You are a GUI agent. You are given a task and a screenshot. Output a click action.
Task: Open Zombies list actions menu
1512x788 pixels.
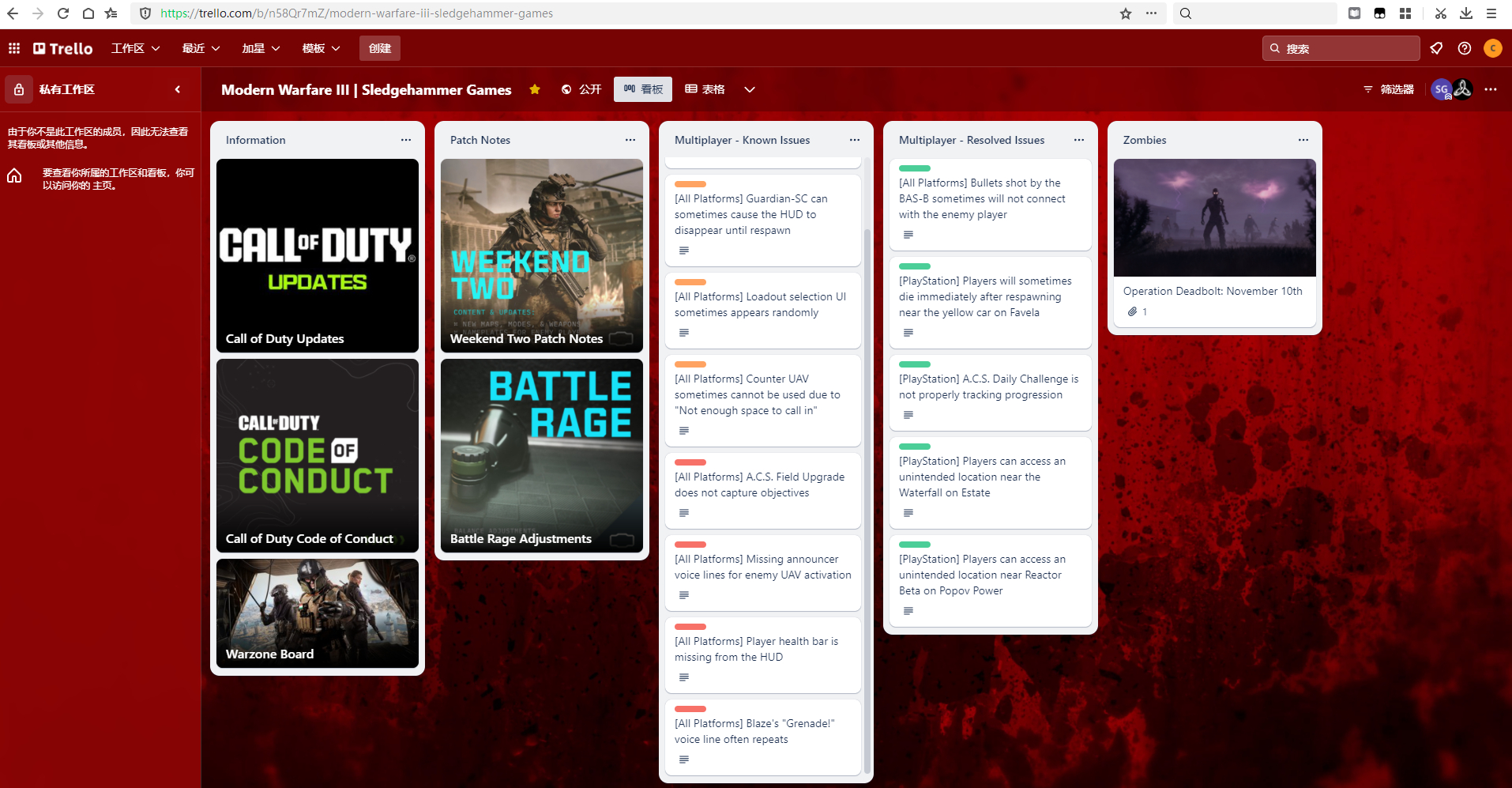(1303, 140)
